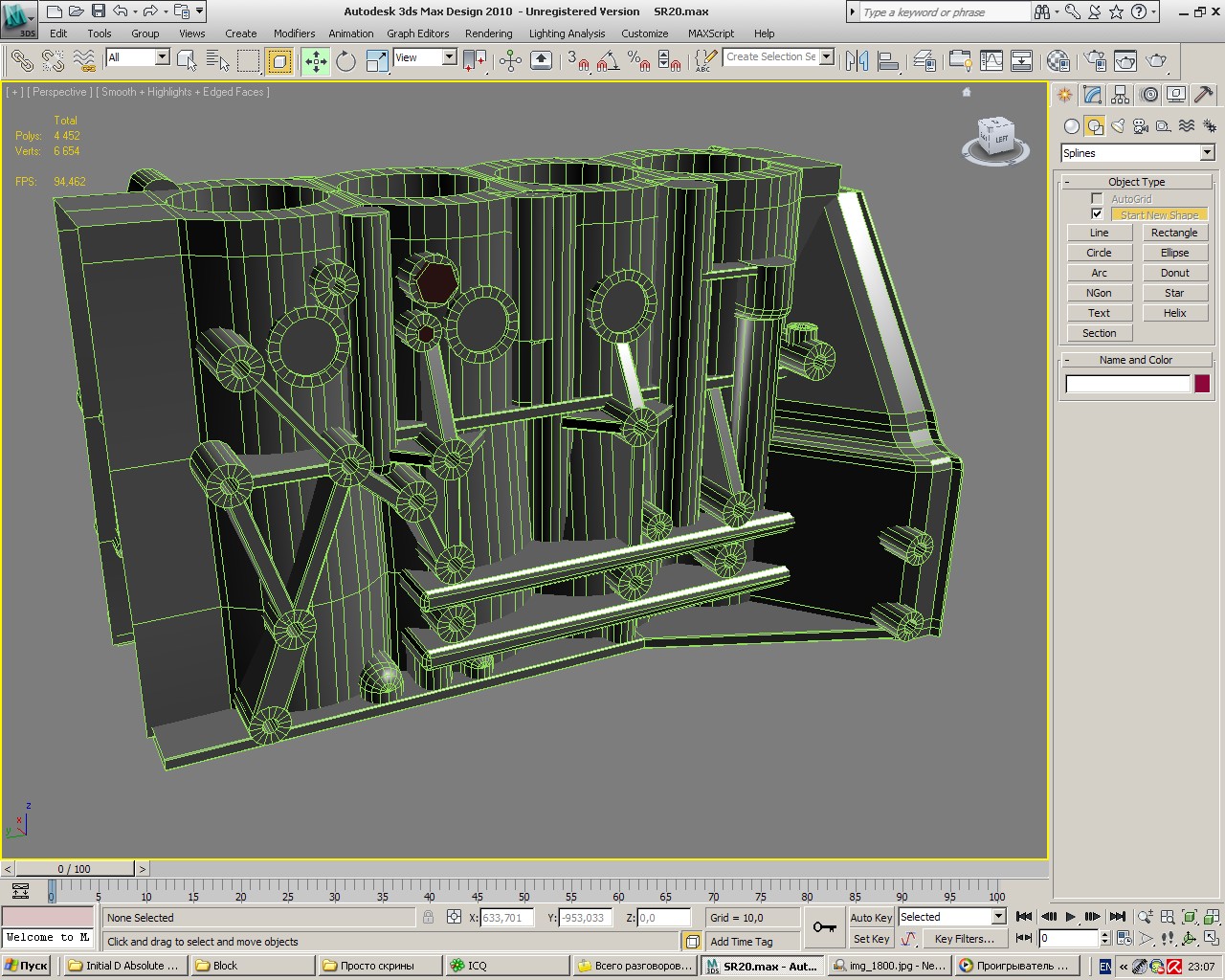Click the time slider 0 / 100

(75, 869)
